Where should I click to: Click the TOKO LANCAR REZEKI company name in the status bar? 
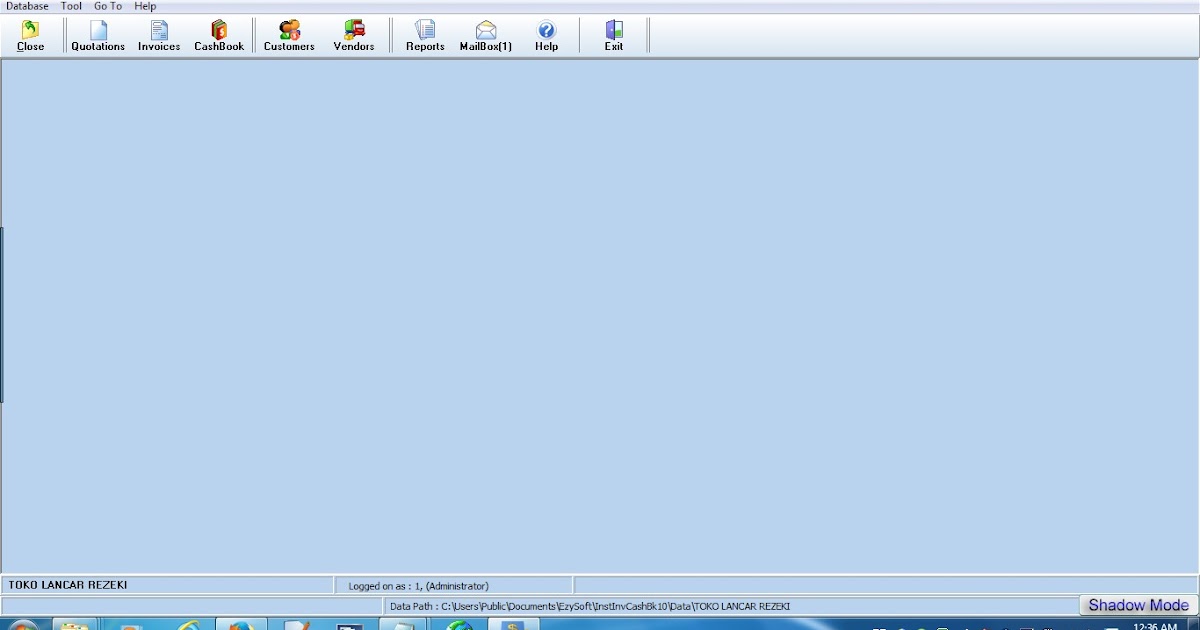click(x=68, y=585)
